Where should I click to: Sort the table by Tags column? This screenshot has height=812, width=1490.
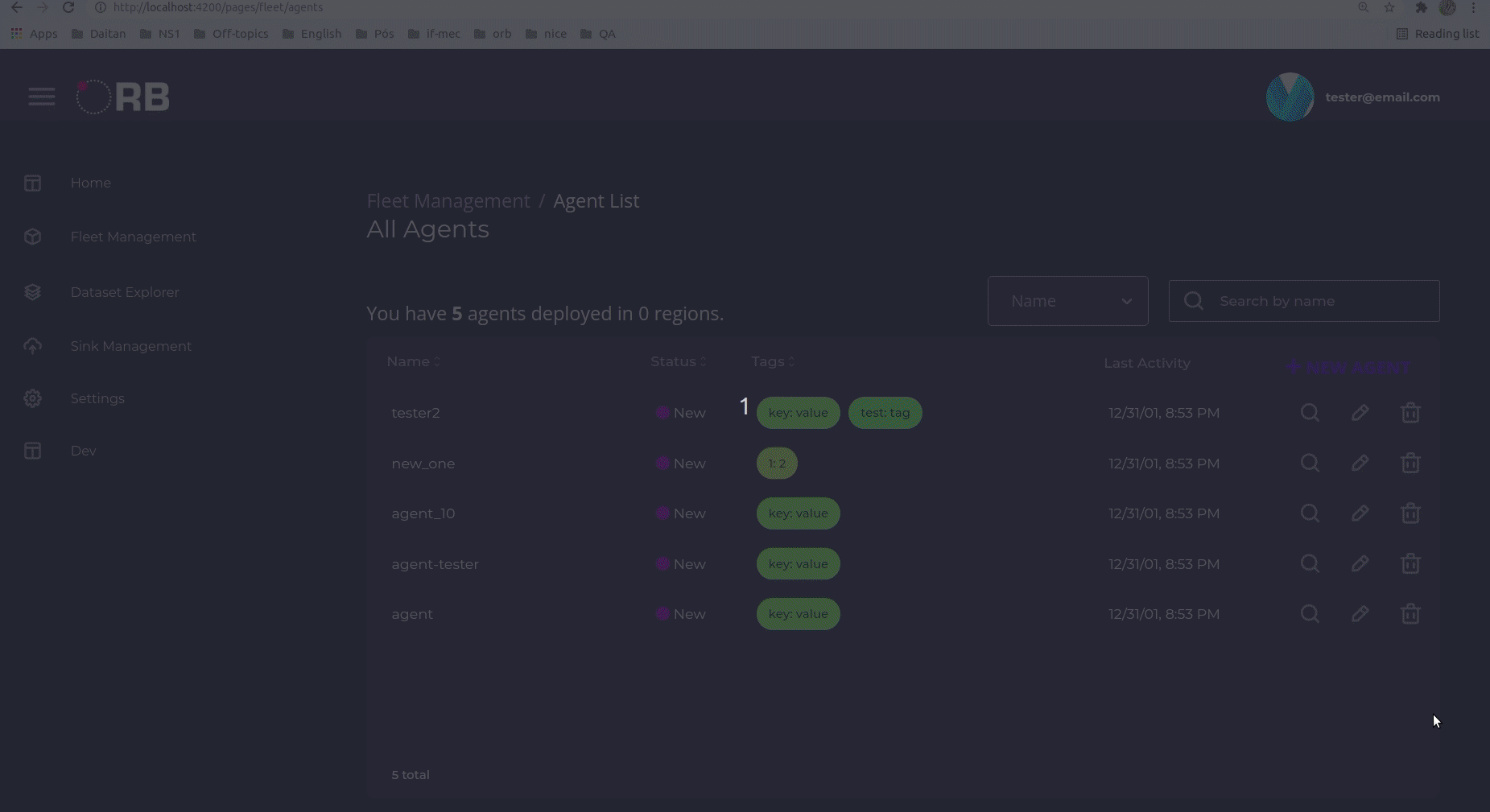(770, 361)
